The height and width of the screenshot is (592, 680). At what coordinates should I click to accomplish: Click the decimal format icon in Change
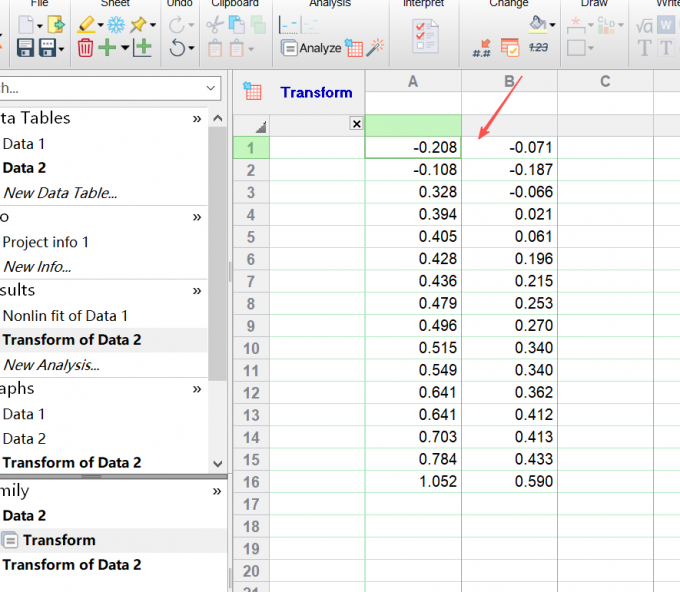point(482,47)
